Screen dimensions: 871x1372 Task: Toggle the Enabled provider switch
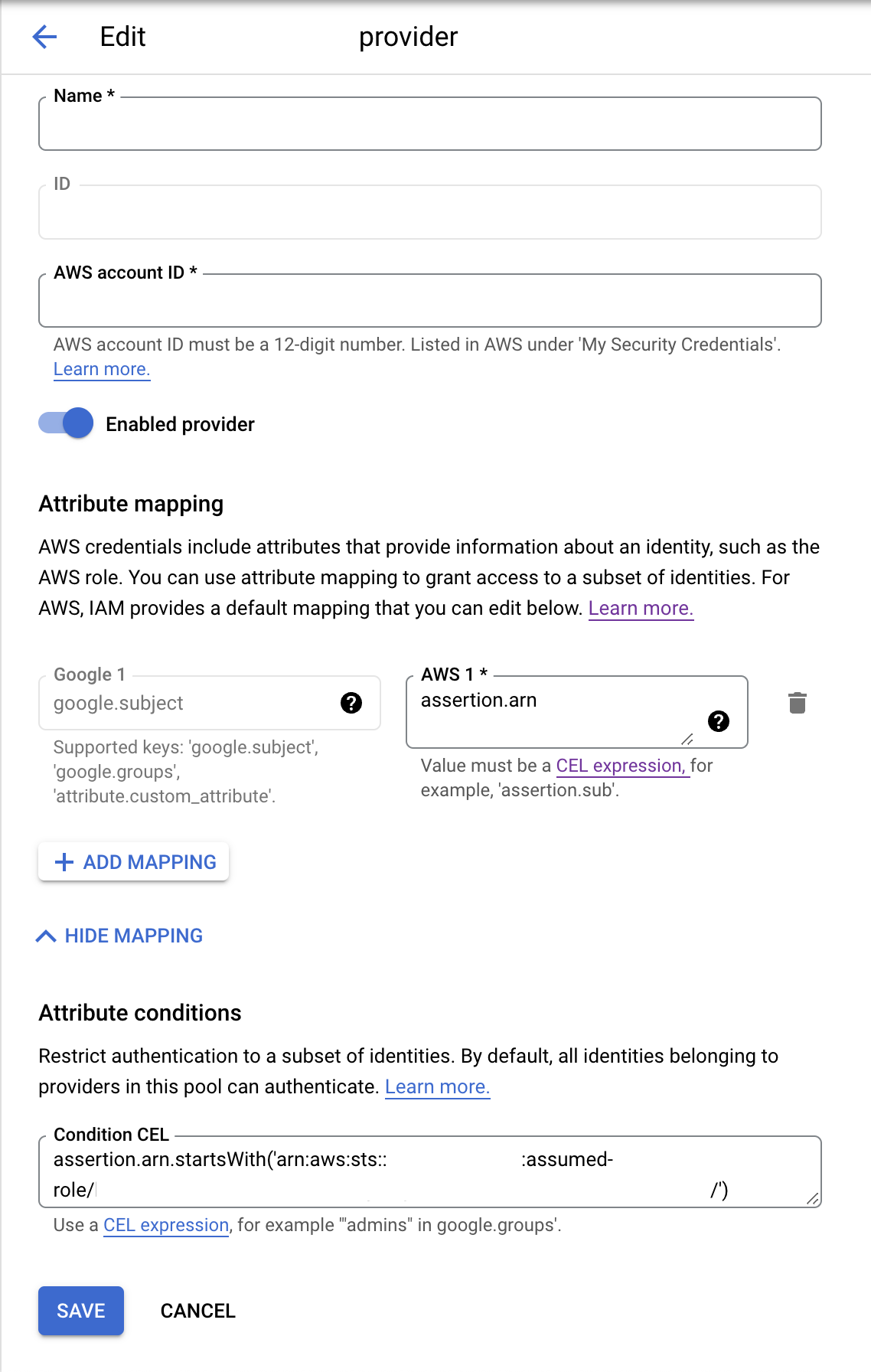tap(67, 423)
